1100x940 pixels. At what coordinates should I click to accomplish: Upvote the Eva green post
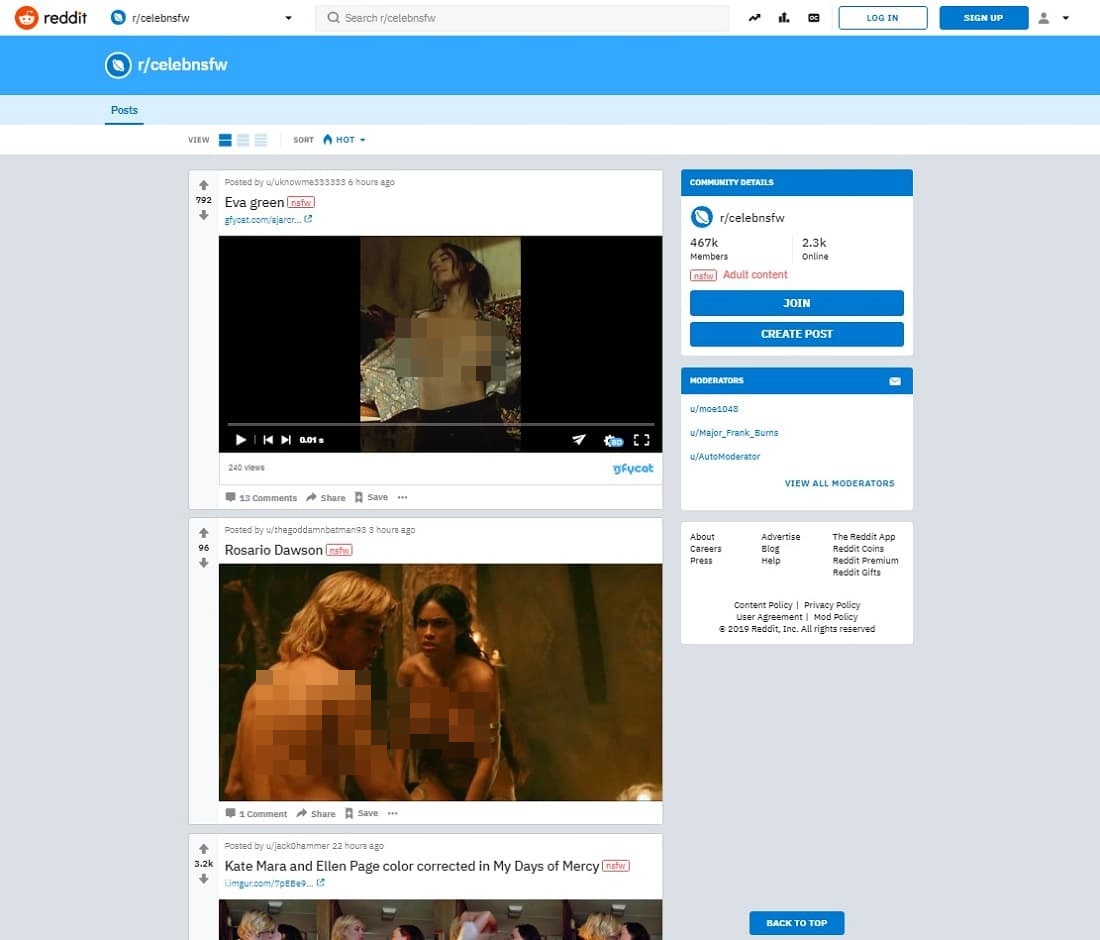coord(204,185)
